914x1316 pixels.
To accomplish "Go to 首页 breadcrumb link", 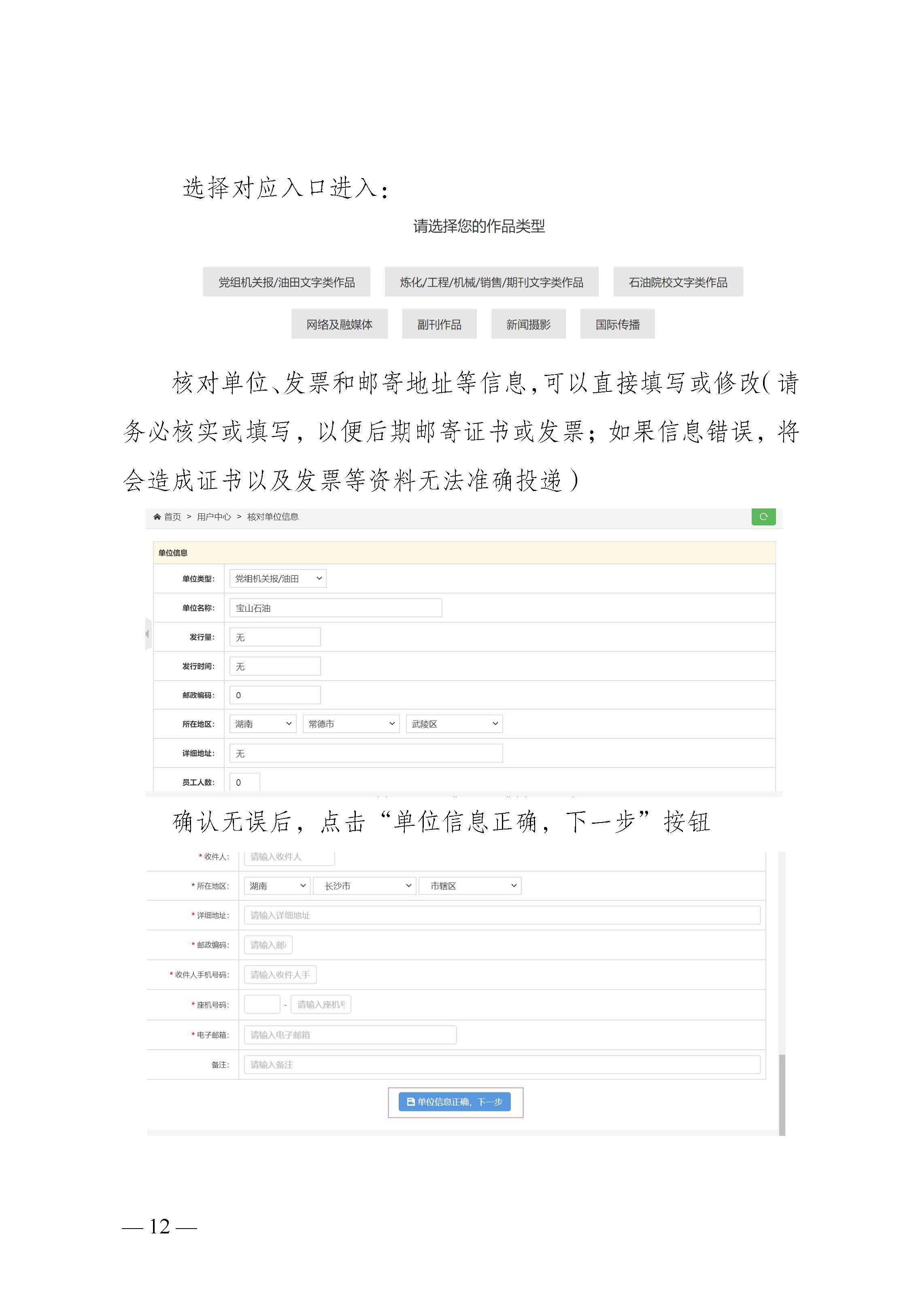I will [172, 517].
